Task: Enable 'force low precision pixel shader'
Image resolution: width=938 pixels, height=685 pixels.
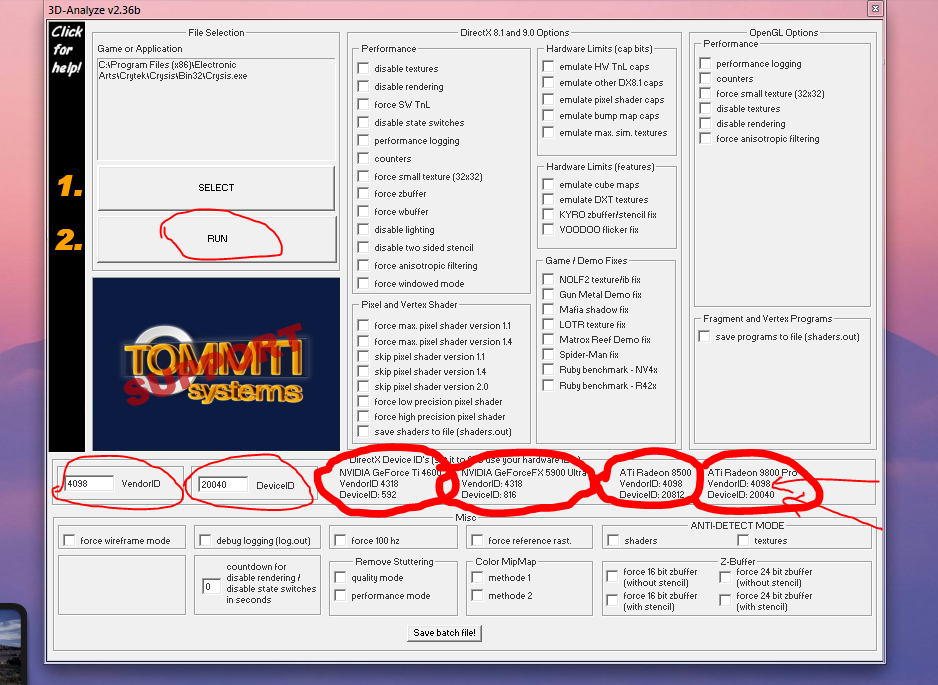Action: [x=363, y=401]
